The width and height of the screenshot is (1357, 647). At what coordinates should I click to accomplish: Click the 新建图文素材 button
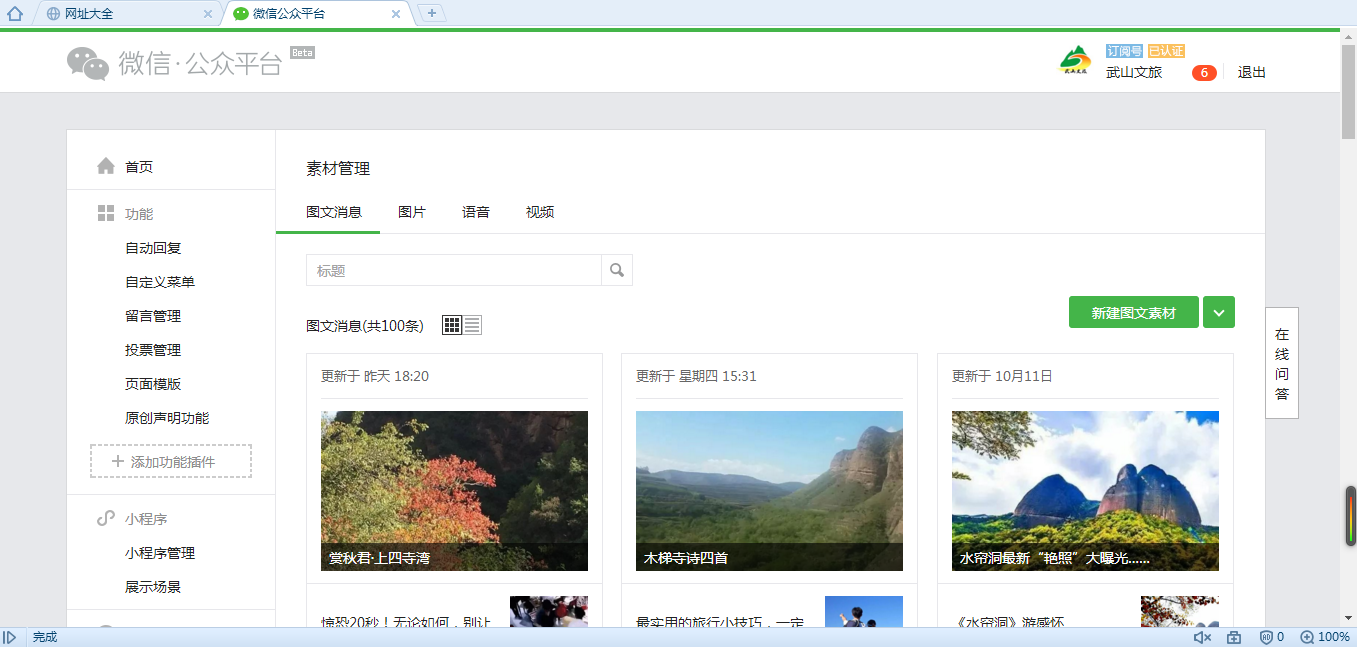(1133, 311)
